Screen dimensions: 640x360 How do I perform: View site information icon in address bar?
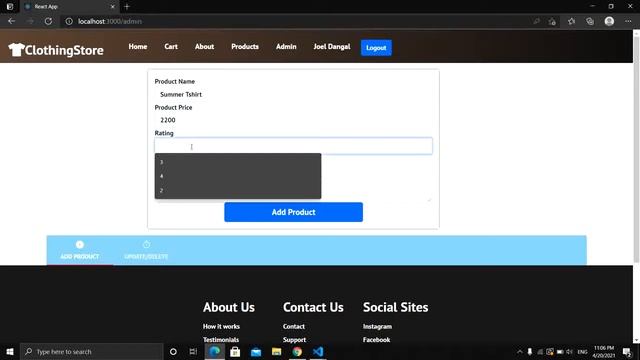click(x=69, y=21)
